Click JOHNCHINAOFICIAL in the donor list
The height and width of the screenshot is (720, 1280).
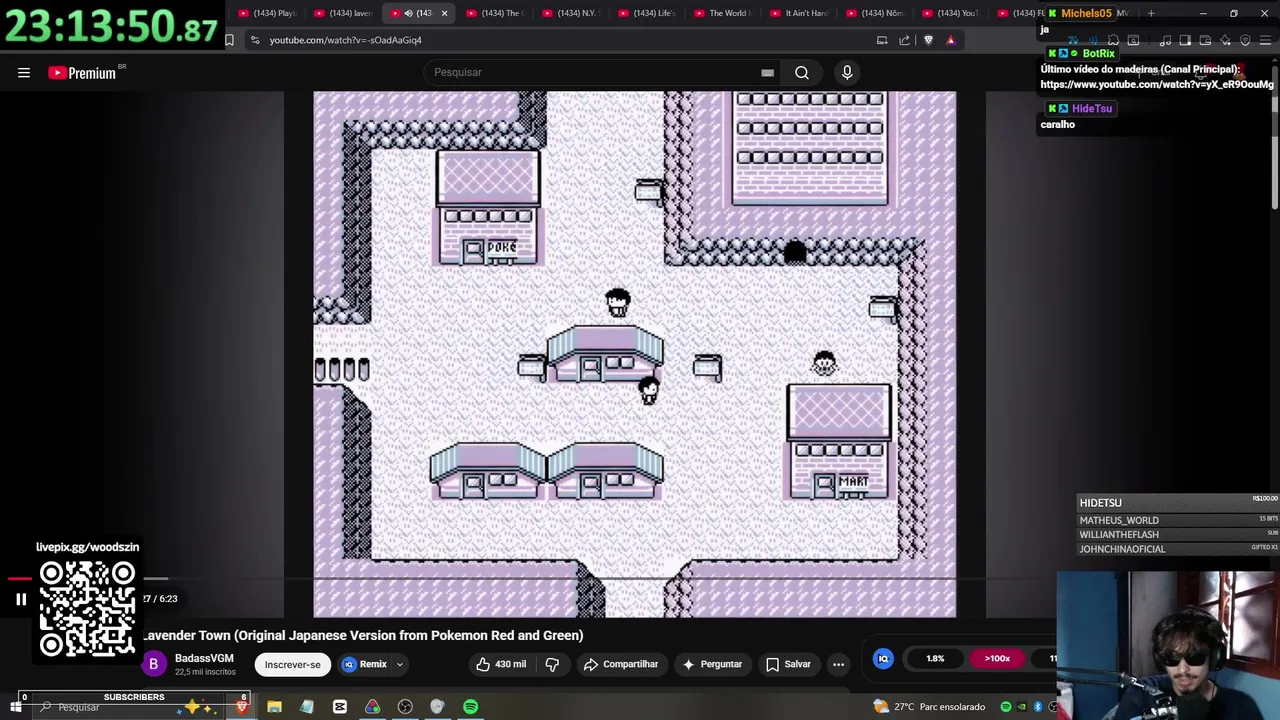click(x=1122, y=549)
